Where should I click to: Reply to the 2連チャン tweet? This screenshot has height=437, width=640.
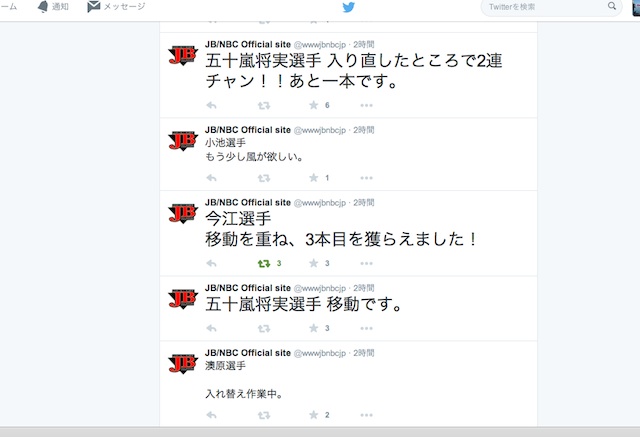point(211,106)
